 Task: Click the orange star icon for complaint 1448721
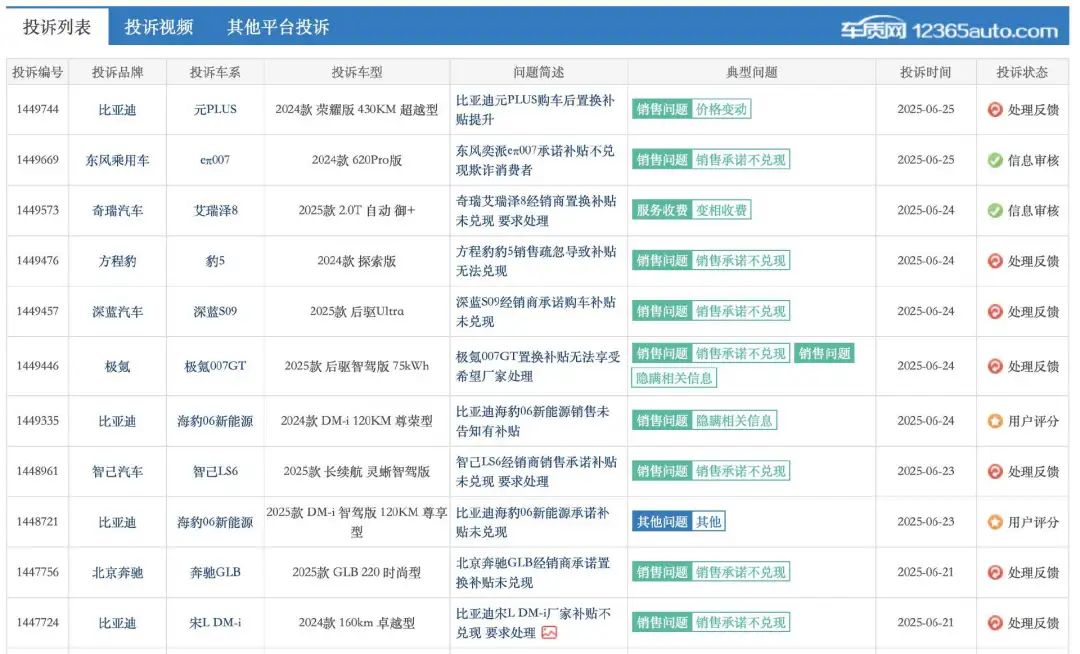(x=995, y=522)
